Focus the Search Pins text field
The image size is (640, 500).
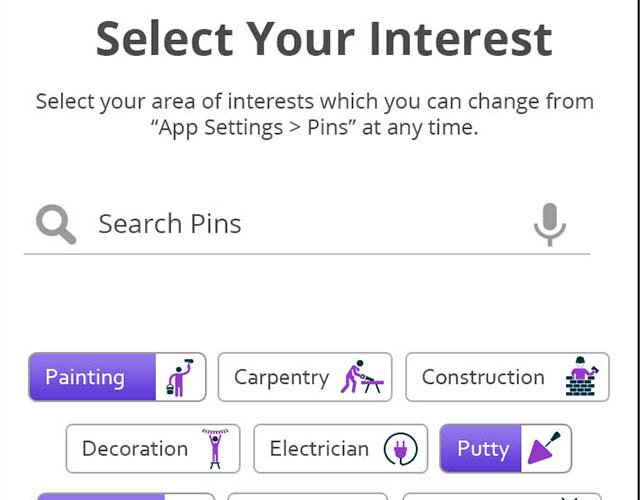[x=300, y=224]
